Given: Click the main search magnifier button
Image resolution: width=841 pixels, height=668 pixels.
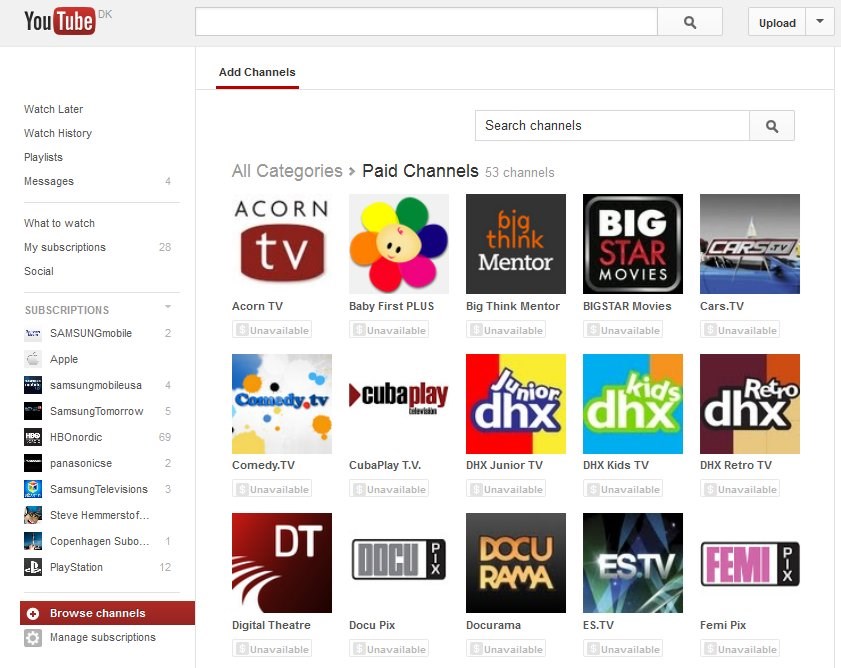Looking at the screenshot, I should point(690,22).
